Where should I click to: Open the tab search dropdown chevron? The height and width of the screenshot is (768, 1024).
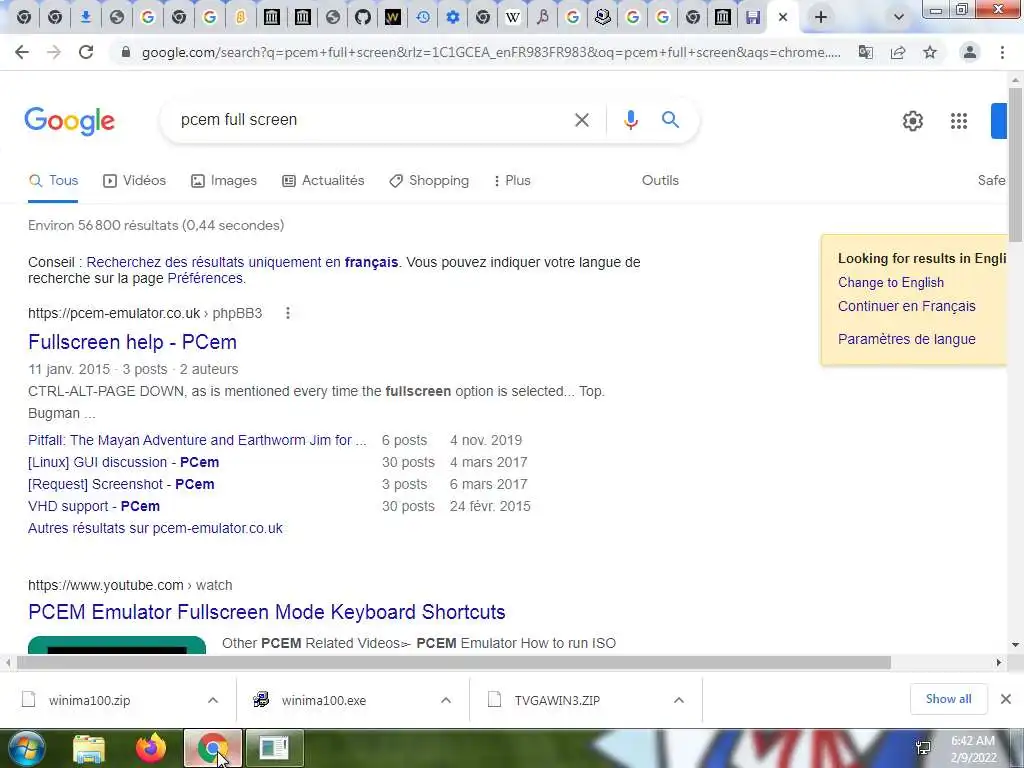click(x=899, y=18)
